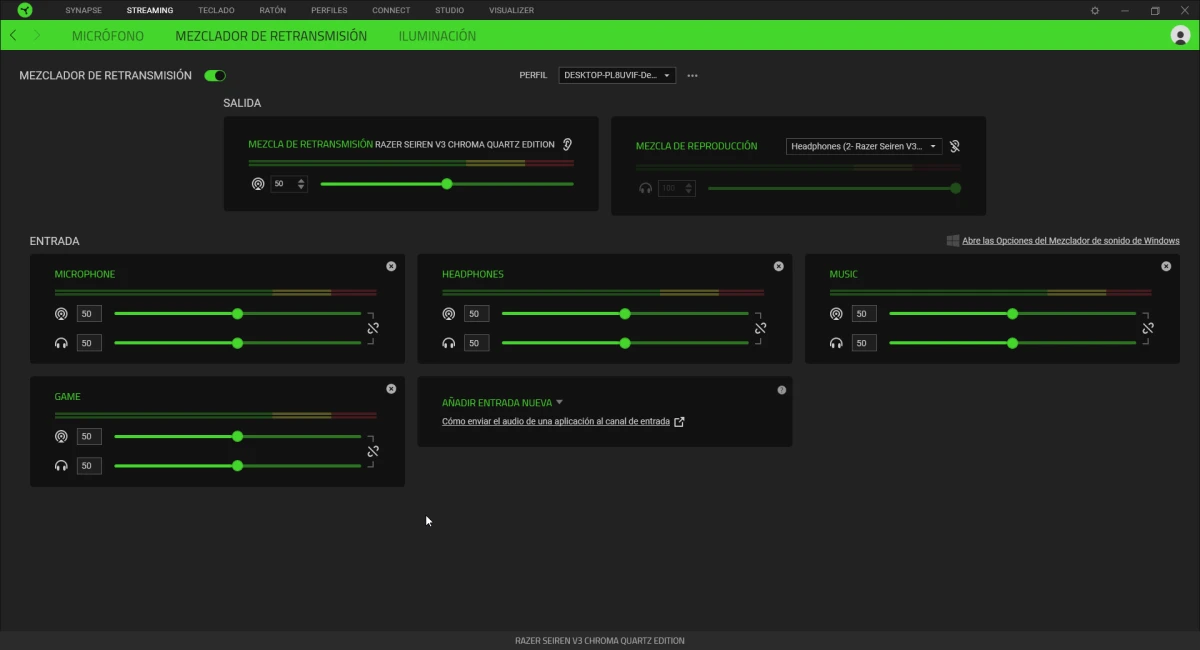Image resolution: width=1200 pixels, height=650 pixels.
Task: Click the Razer logo icon
Action: [25, 10]
